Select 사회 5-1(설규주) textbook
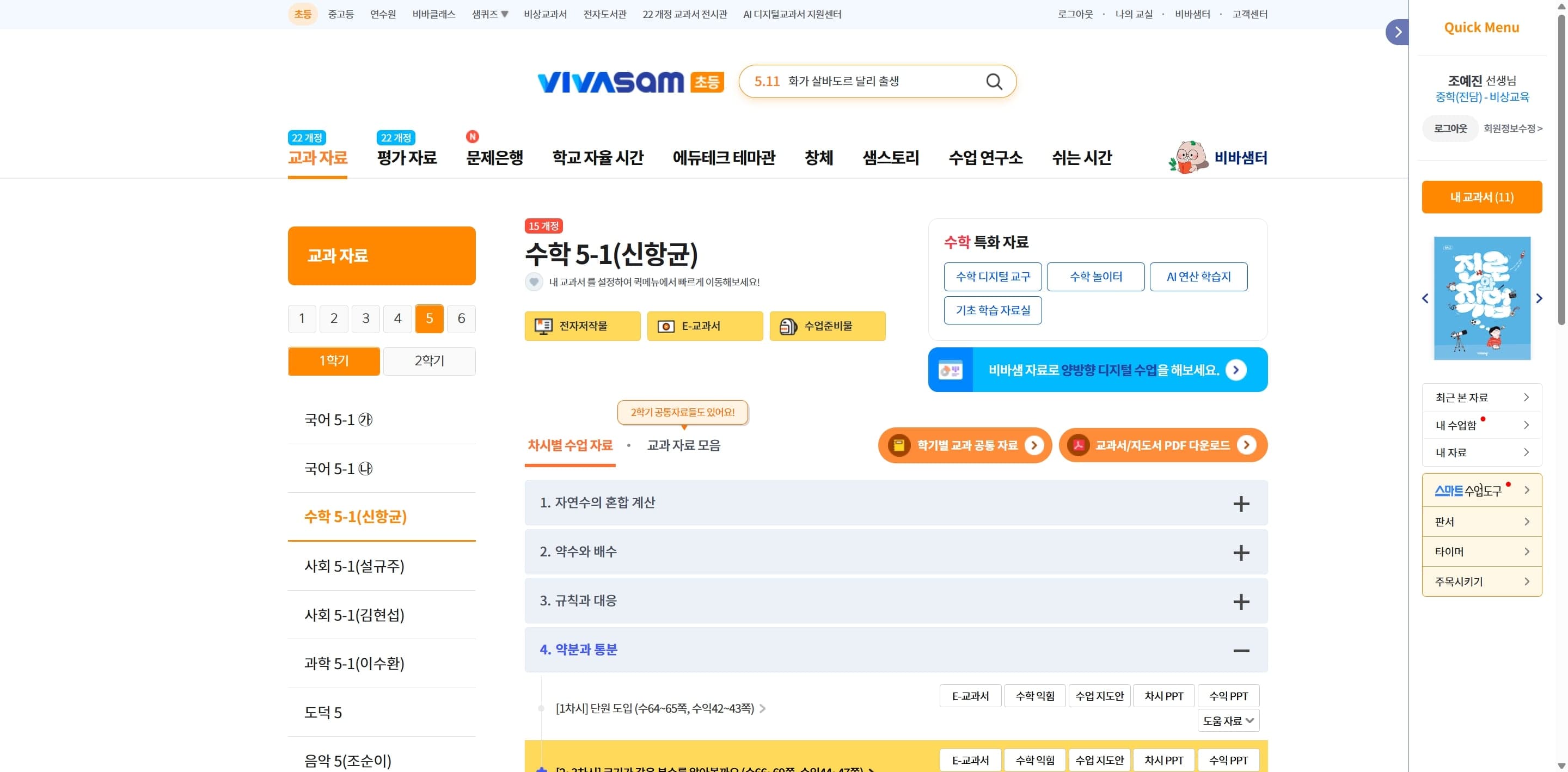Viewport: 1568px width, 772px height. tap(382, 566)
